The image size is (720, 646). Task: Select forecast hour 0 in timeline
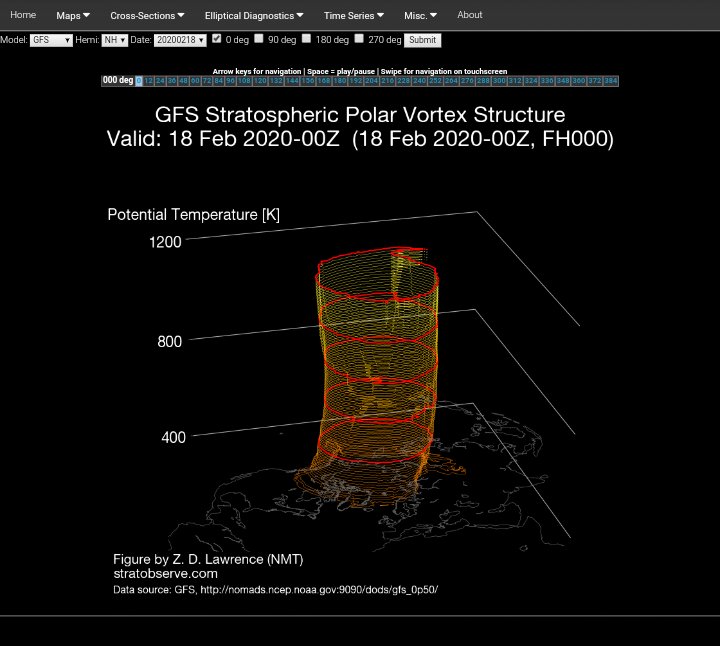[x=138, y=80]
